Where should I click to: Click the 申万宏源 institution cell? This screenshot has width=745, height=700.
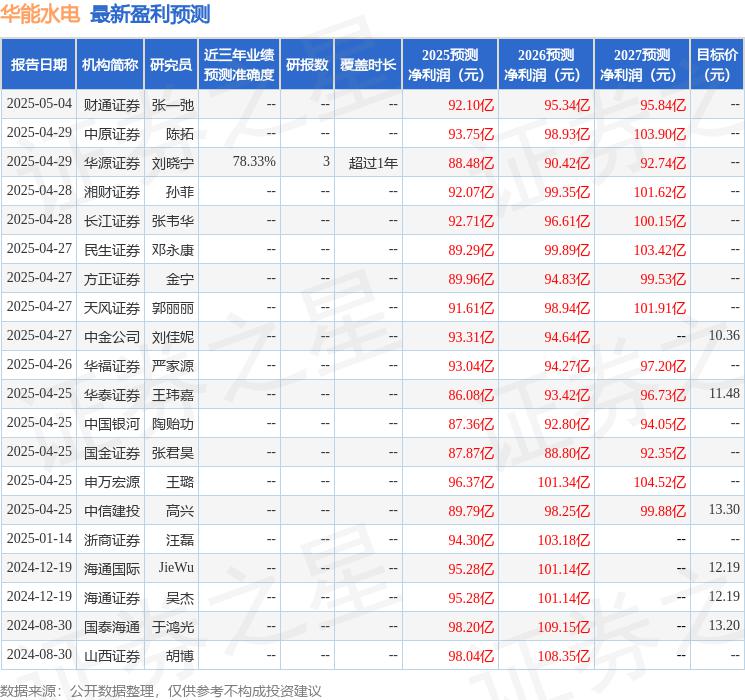click(112, 482)
